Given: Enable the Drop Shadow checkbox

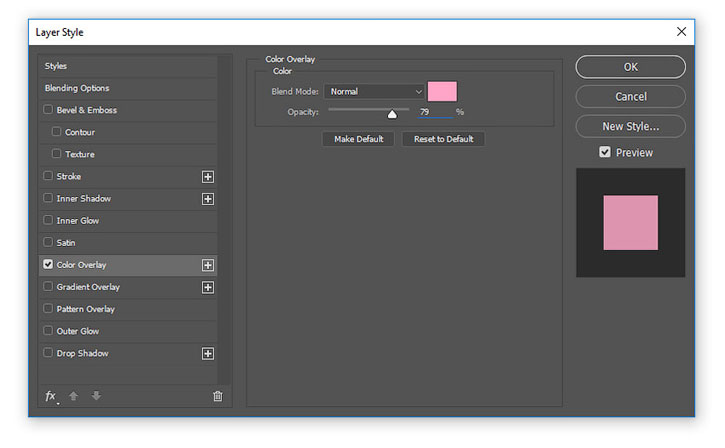Looking at the screenshot, I should [x=48, y=352].
